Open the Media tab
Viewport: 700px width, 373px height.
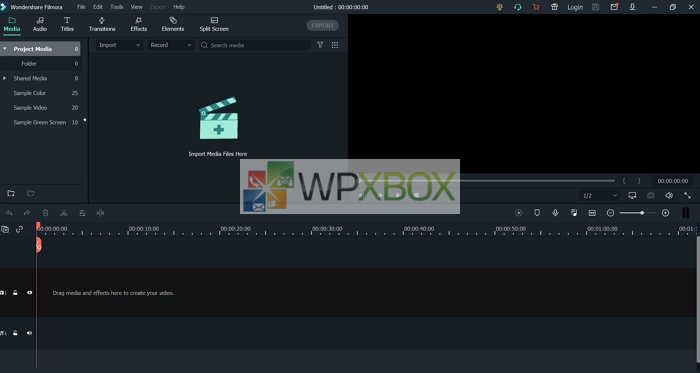tap(12, 25)
